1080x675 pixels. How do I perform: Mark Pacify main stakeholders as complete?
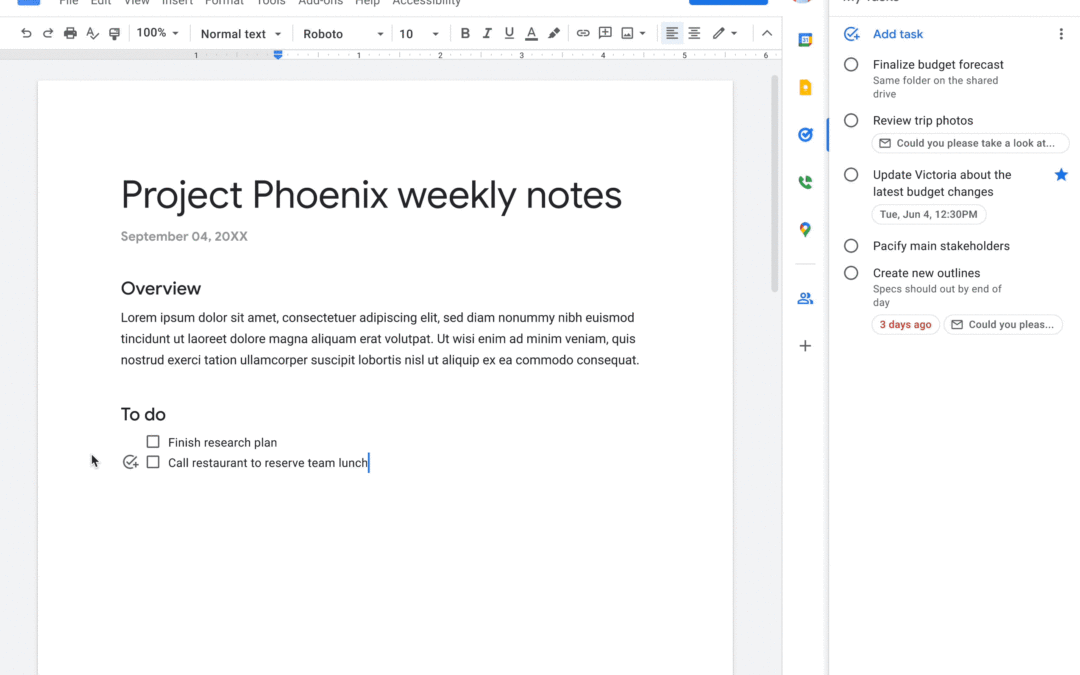851,246
